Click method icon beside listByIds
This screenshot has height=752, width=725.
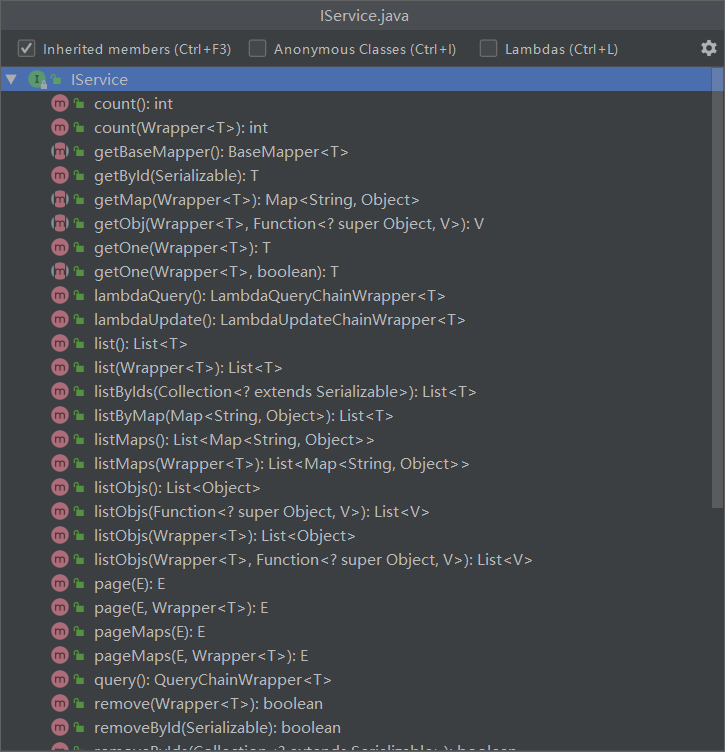coord(60,391)
